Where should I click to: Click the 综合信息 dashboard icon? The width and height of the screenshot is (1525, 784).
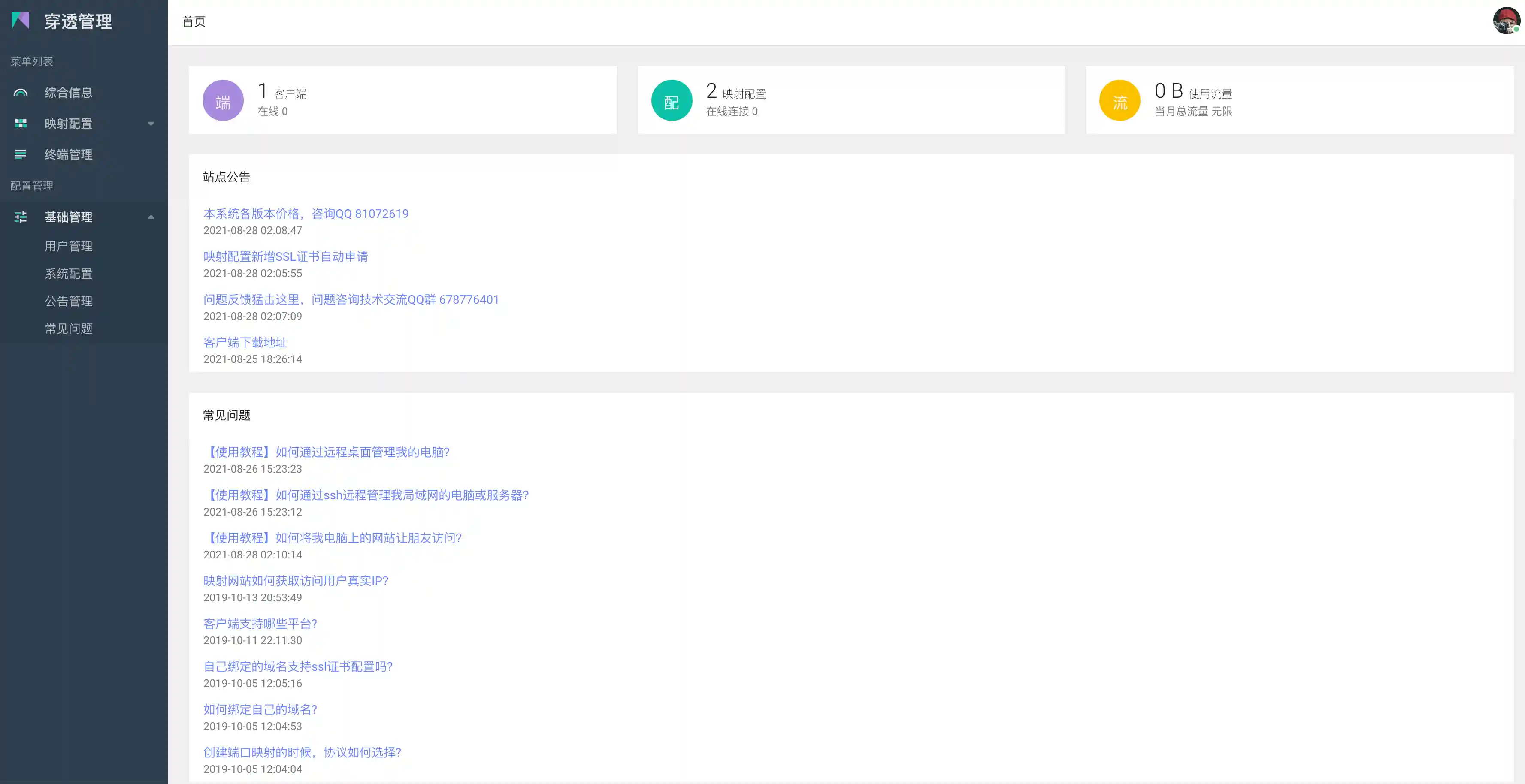(21, 93)
